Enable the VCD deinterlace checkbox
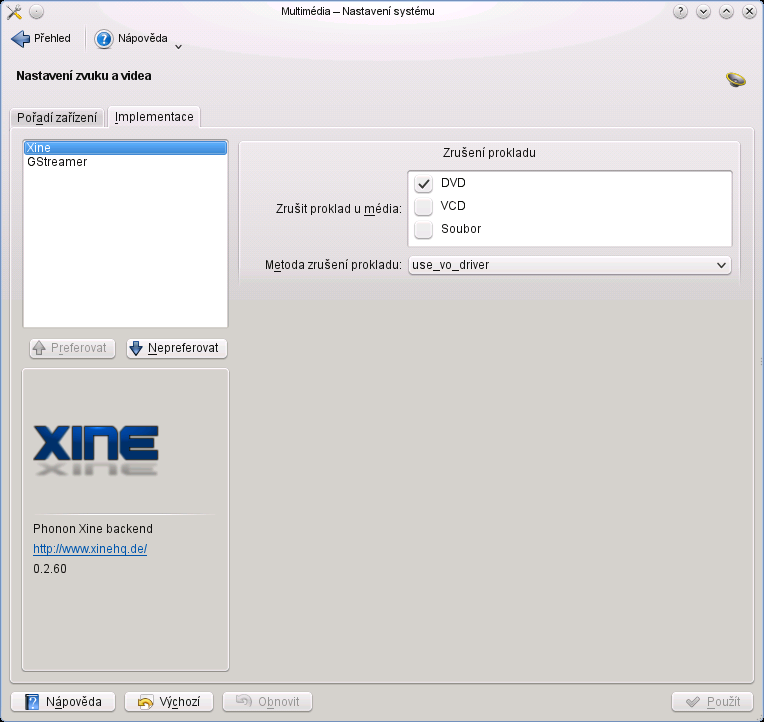Viewport: 764px width, 722px height. (423, 207)
